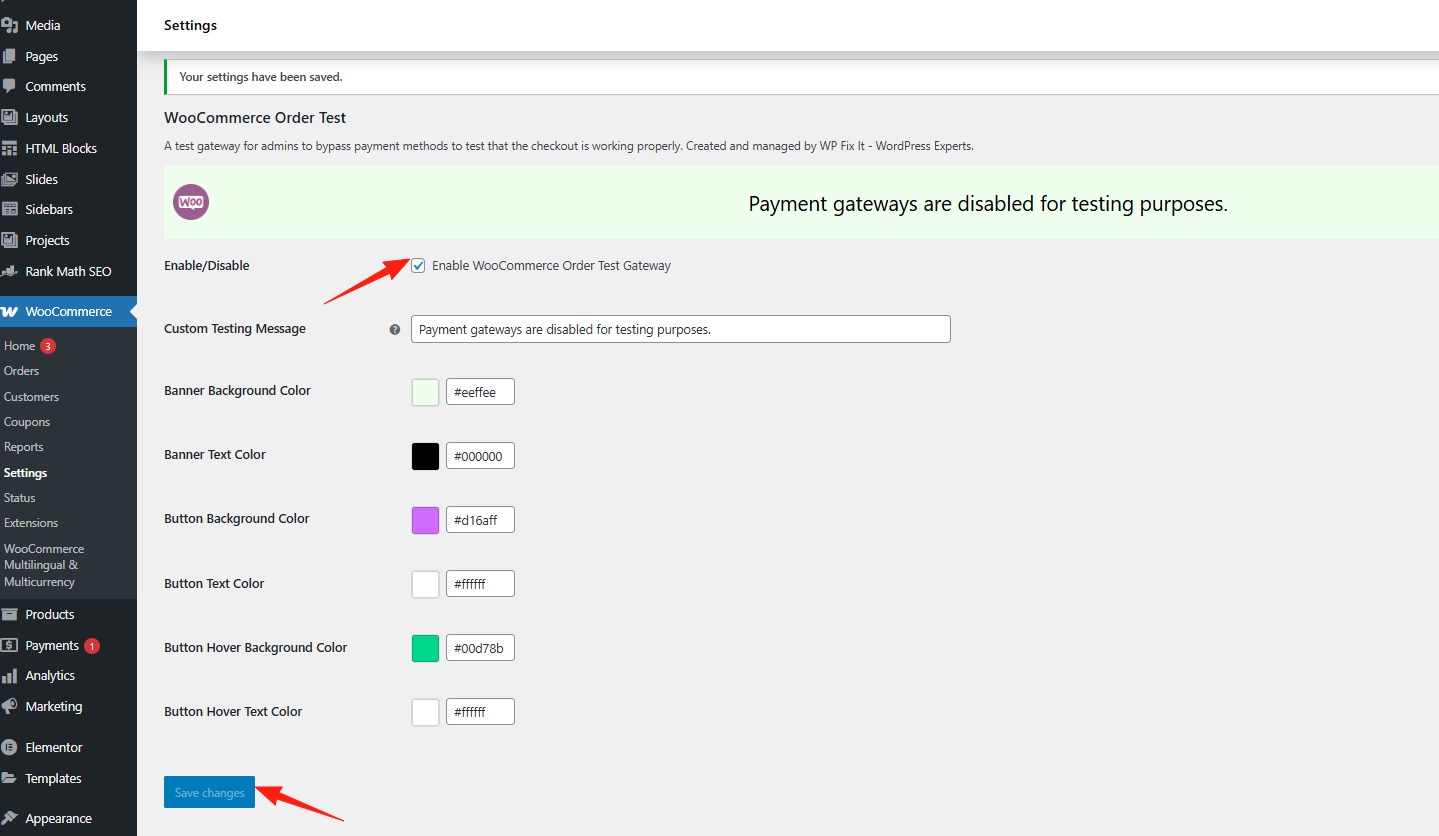Click the Save changes button
The width and height of the screenshot is (1439, 836).
tap(209, 791)
